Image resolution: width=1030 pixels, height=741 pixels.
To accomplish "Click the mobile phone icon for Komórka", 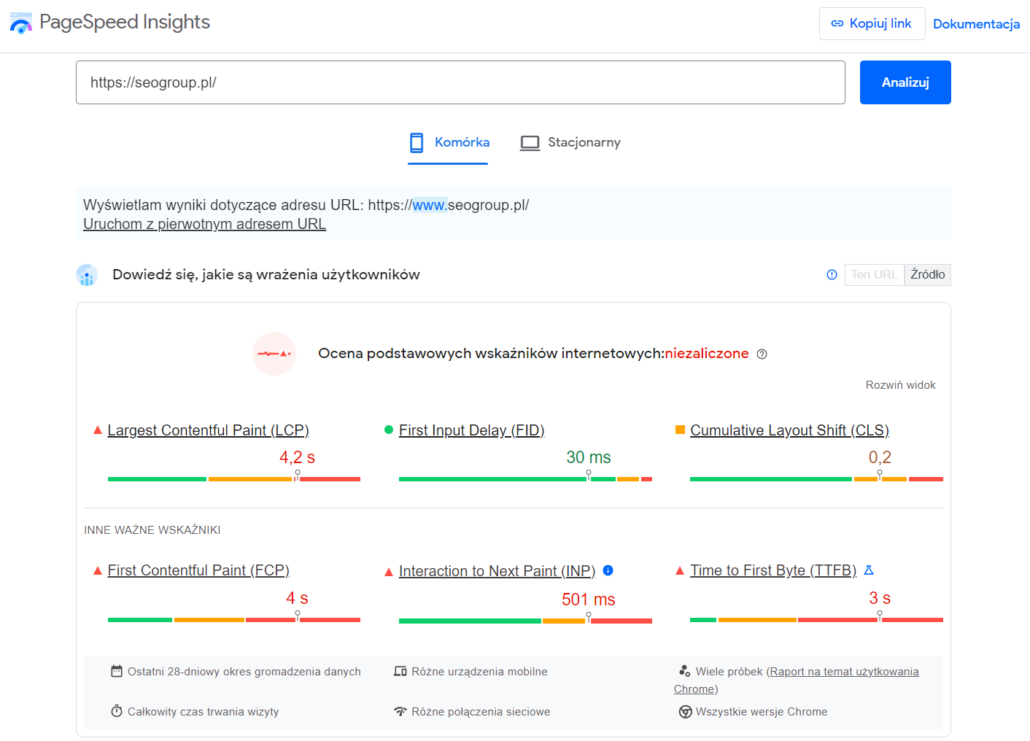I will 416,143.
